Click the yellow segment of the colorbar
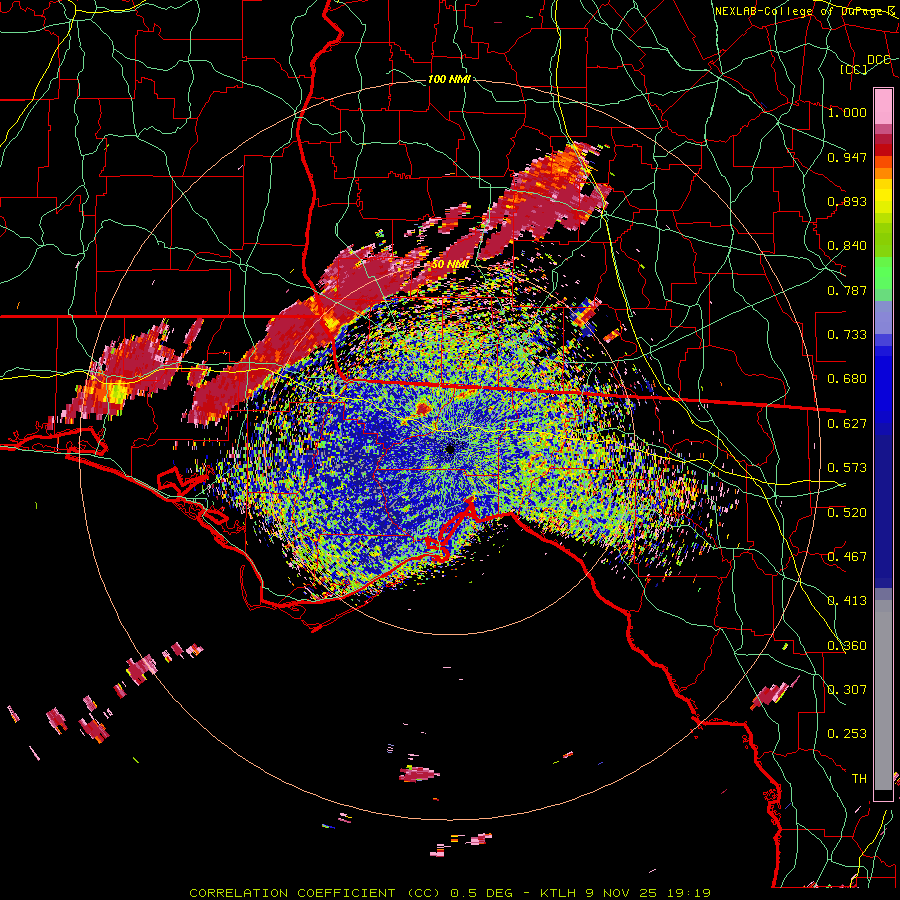The image size is (900, 900). pyautogui.click(x=883, y=196)
